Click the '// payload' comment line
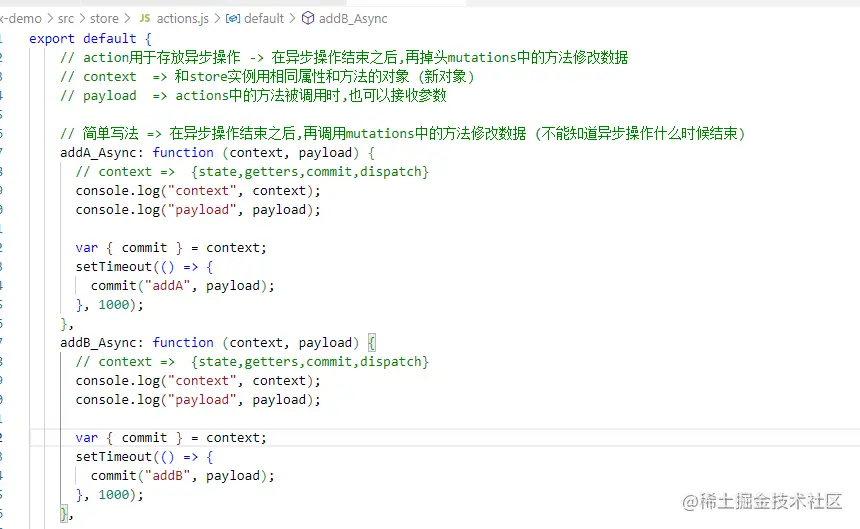This screenshot has height=529, width=860. coord(253,95)
